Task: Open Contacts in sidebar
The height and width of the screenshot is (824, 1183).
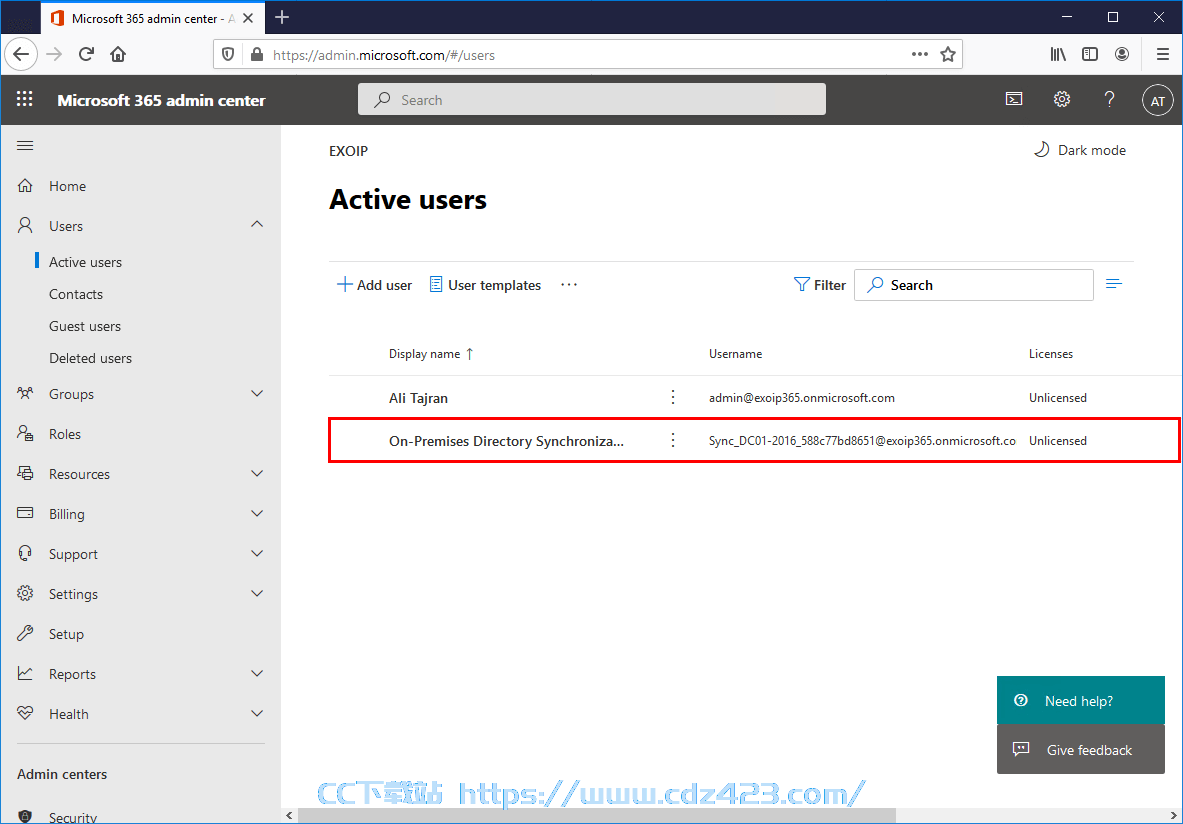Action: [x=75, y=294]
